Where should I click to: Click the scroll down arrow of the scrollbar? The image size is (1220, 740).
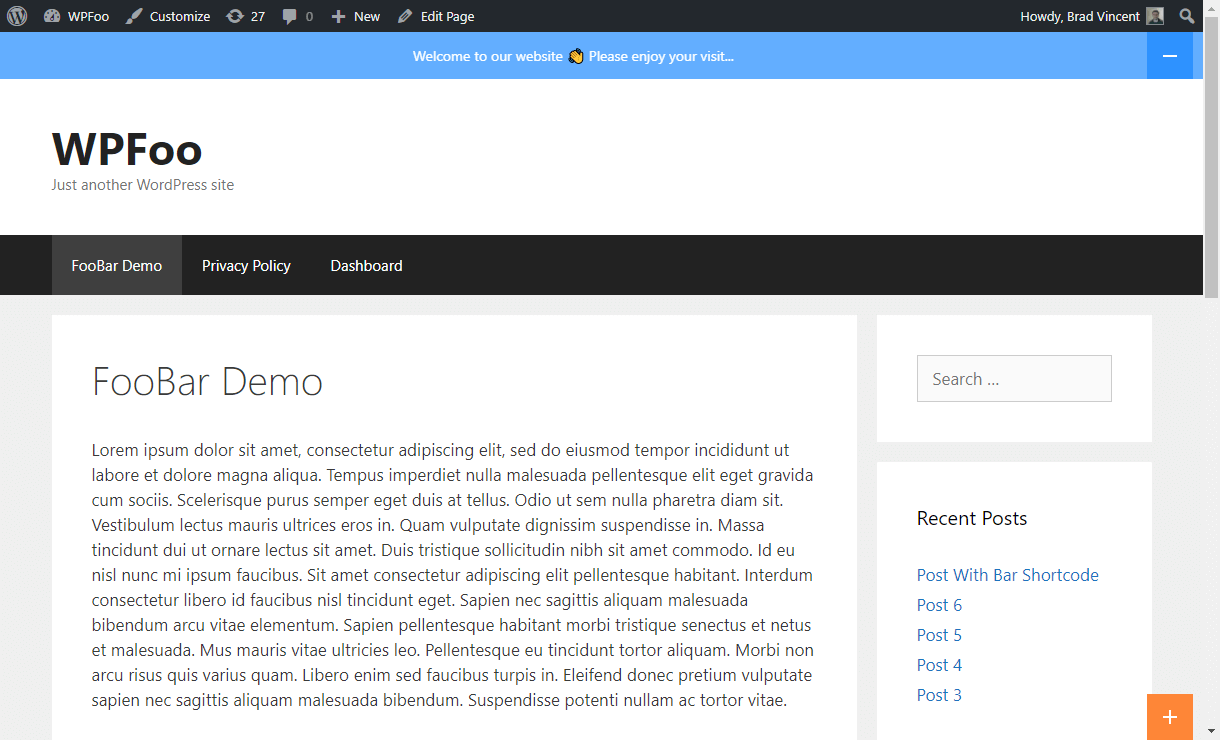pos(1211,731)
